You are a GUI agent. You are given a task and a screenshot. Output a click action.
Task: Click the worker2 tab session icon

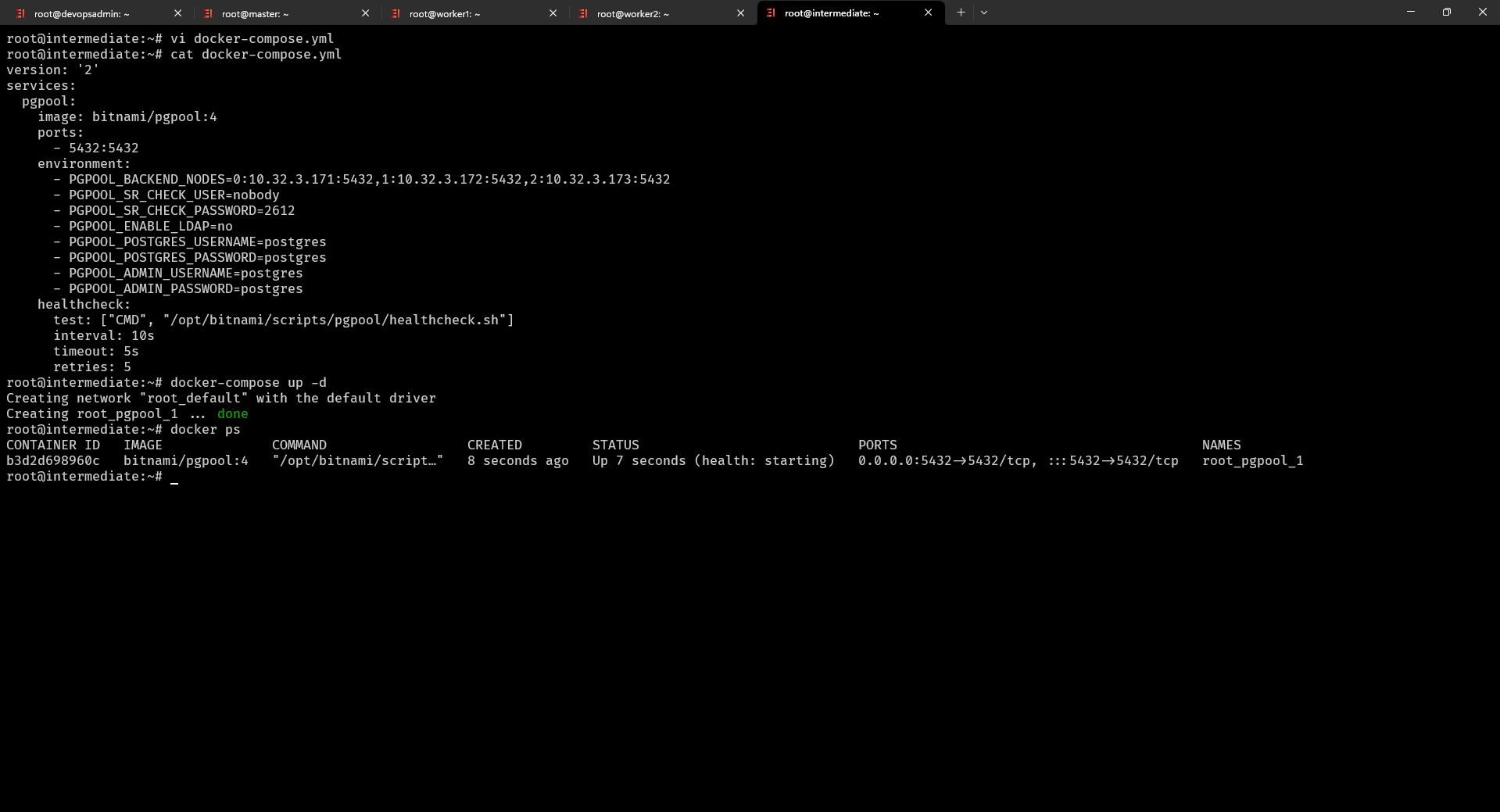[x=584, y=13]
